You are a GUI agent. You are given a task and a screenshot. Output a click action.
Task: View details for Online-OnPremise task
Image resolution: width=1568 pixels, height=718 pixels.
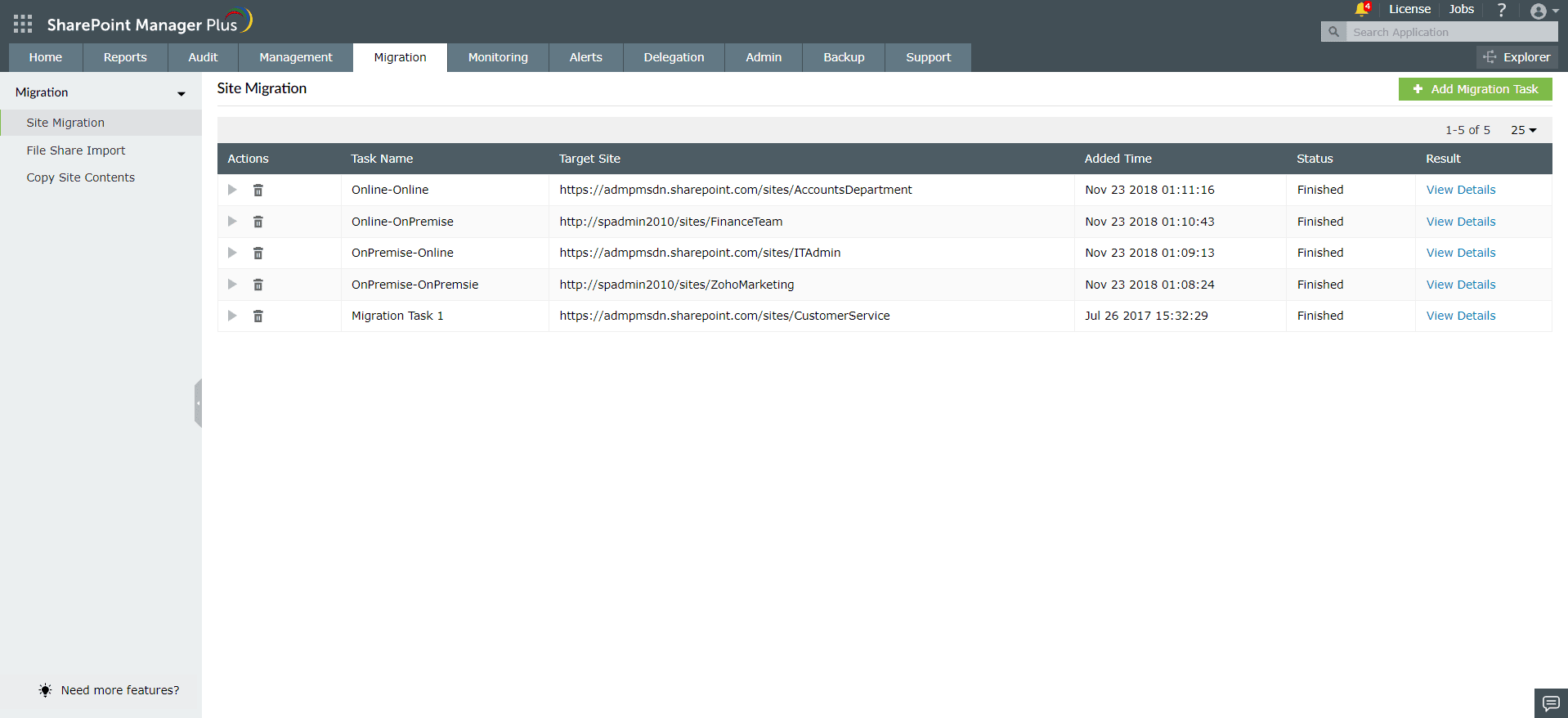tap(1461, 222)
